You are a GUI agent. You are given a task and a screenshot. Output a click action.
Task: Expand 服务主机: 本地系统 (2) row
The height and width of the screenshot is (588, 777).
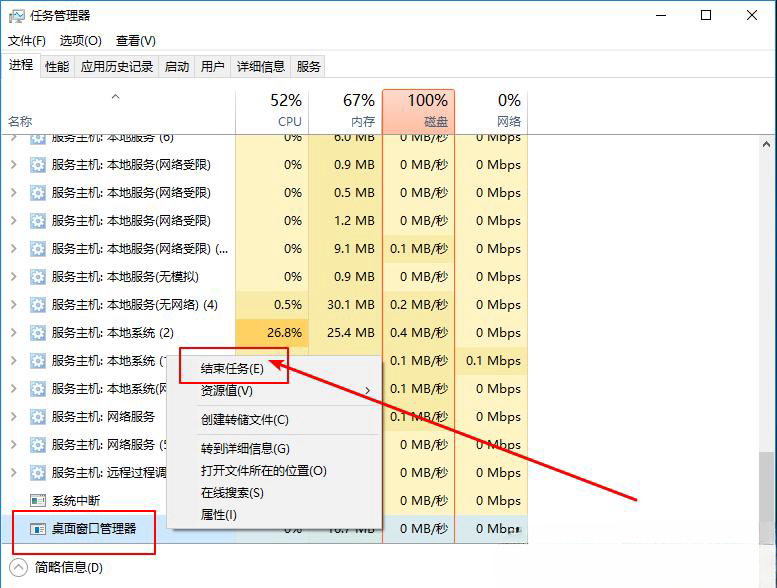coord(14,332)
